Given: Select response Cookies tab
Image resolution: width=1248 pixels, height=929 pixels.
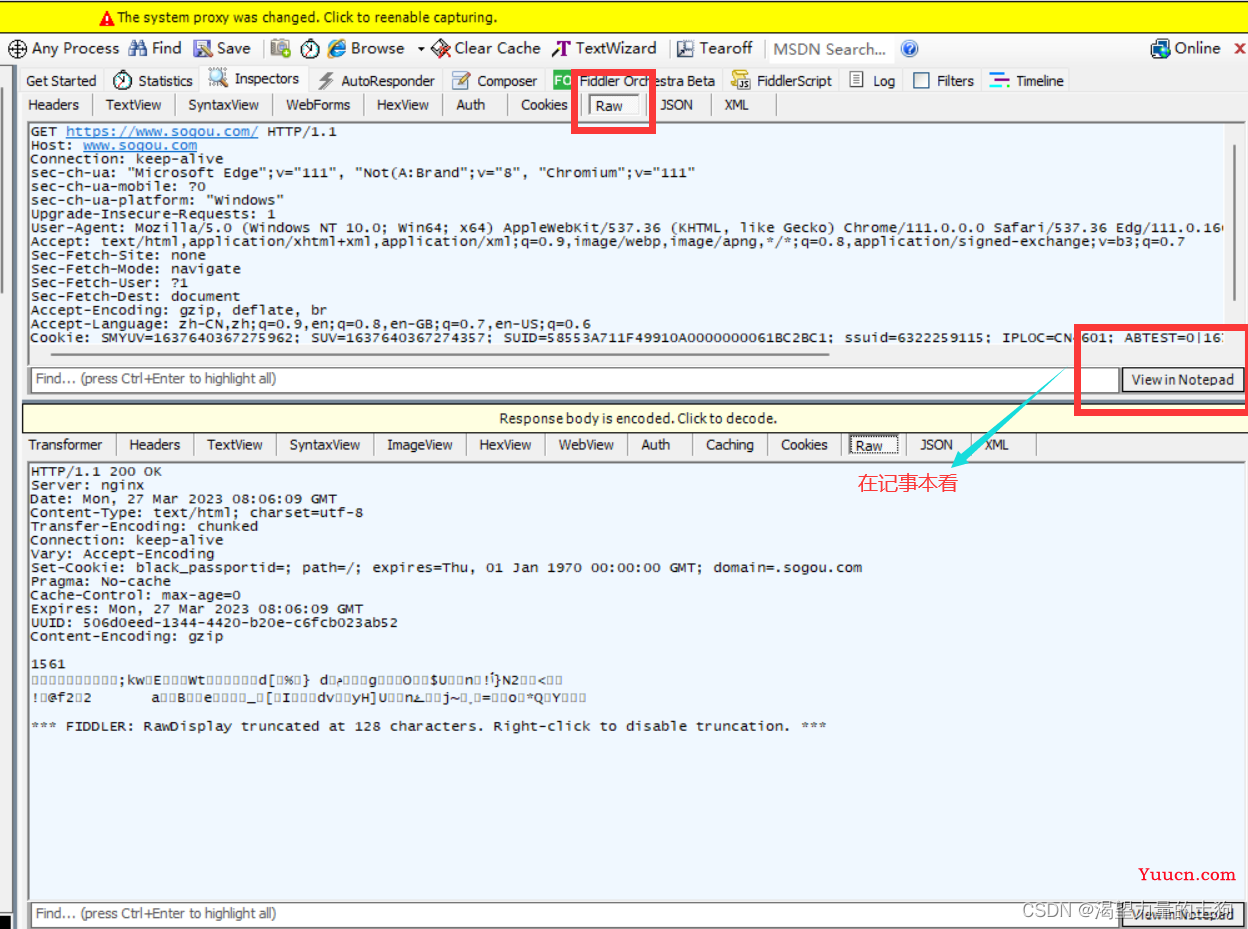Looking at the screenshot, I should coord(804,445).
